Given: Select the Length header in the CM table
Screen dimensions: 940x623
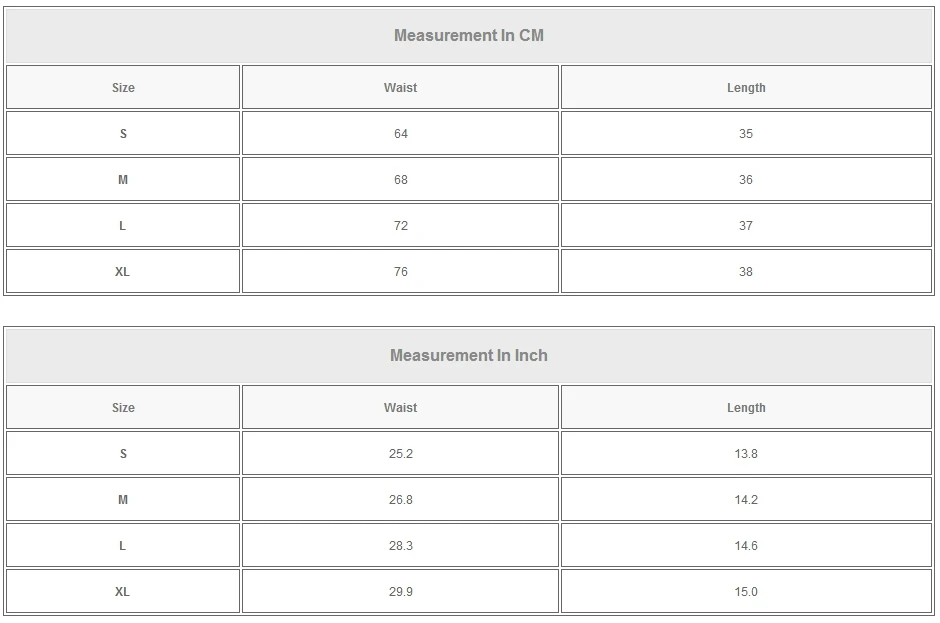Looking at the screenshot, I should 746,88.
